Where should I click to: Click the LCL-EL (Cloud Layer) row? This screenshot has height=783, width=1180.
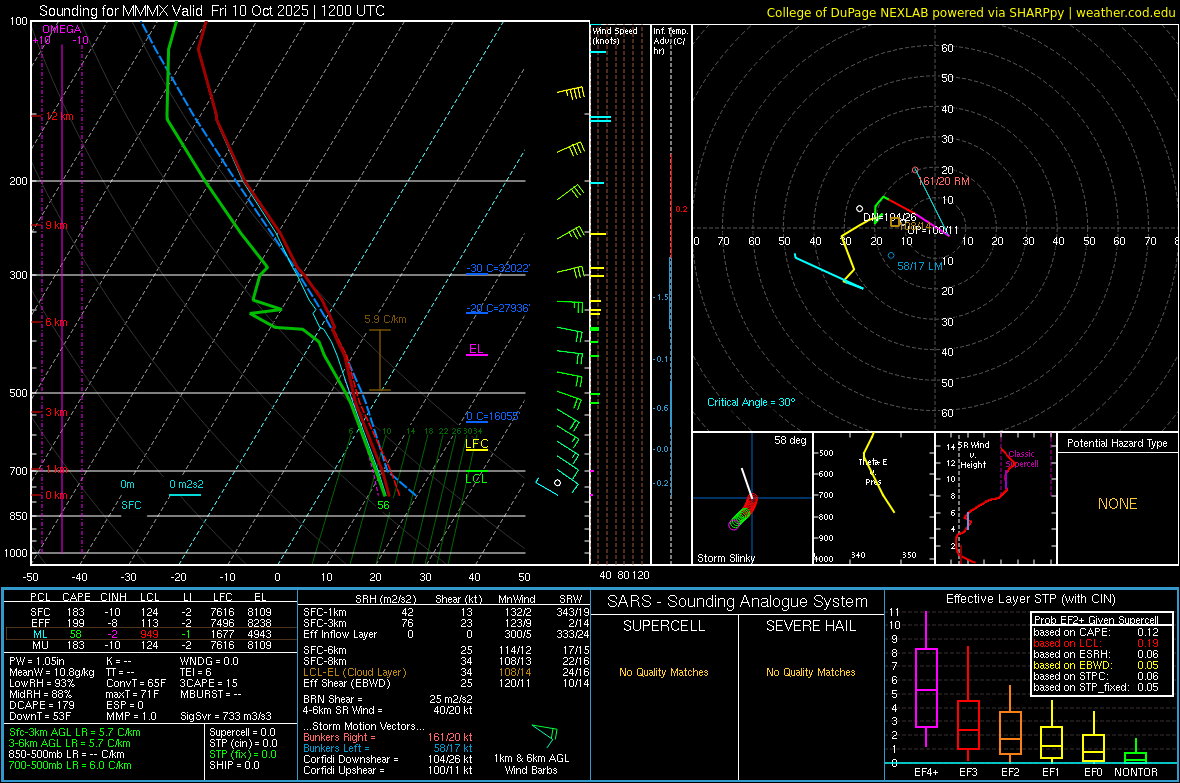tap(446, 672)
